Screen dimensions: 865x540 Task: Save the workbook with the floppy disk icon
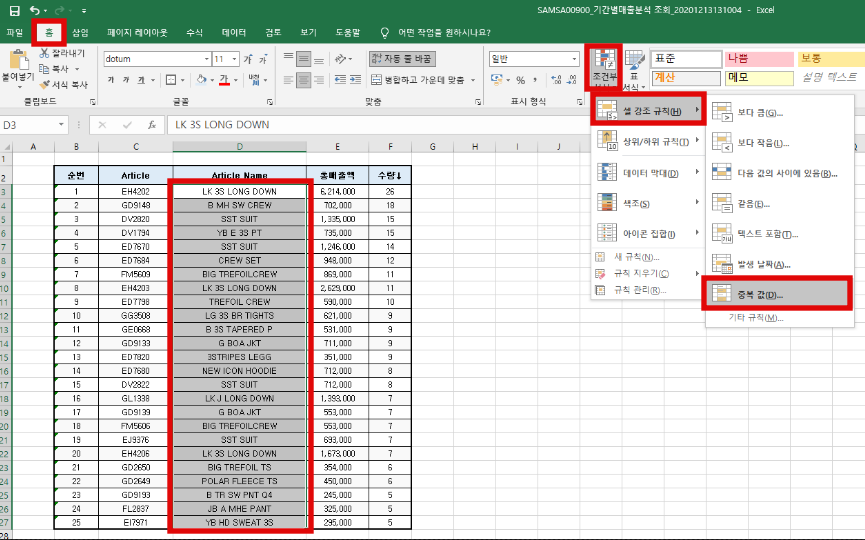(14, 10)
